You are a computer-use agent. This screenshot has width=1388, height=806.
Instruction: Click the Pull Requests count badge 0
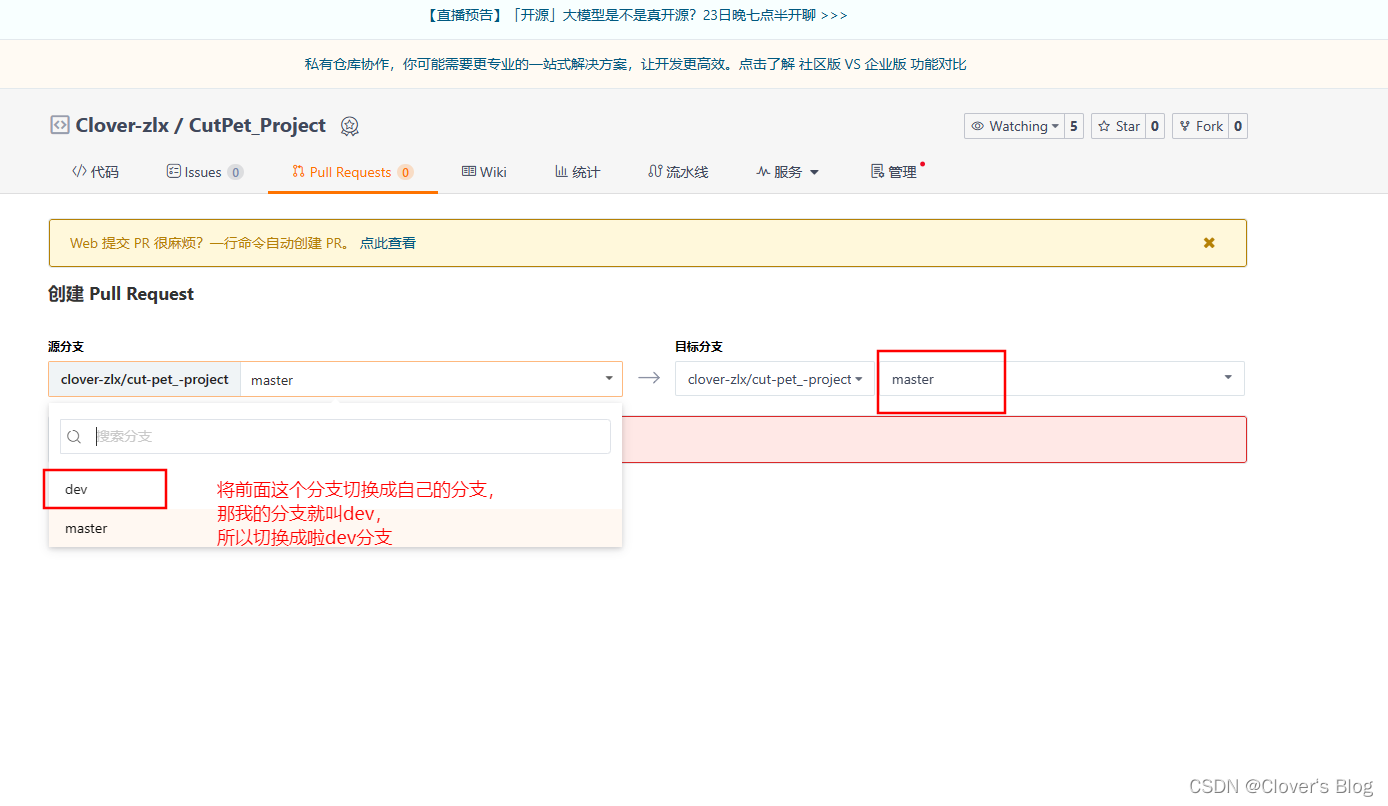tap(405, 172)
